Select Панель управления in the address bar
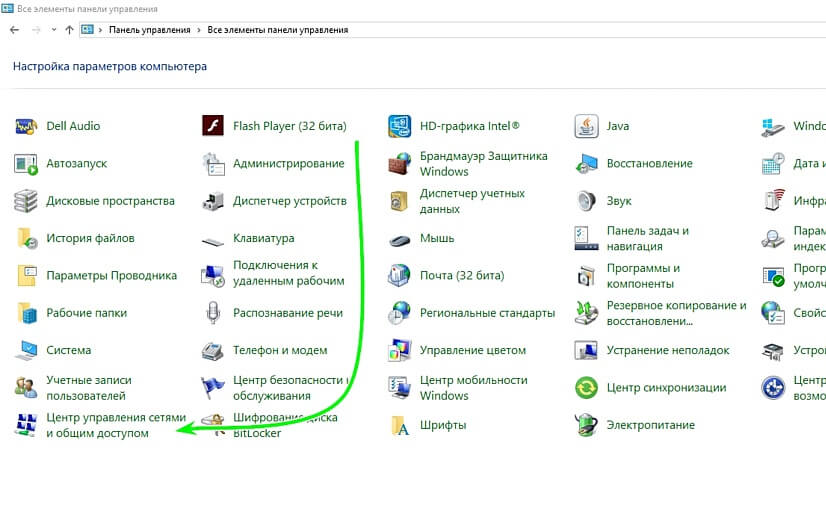 point(150,30)
